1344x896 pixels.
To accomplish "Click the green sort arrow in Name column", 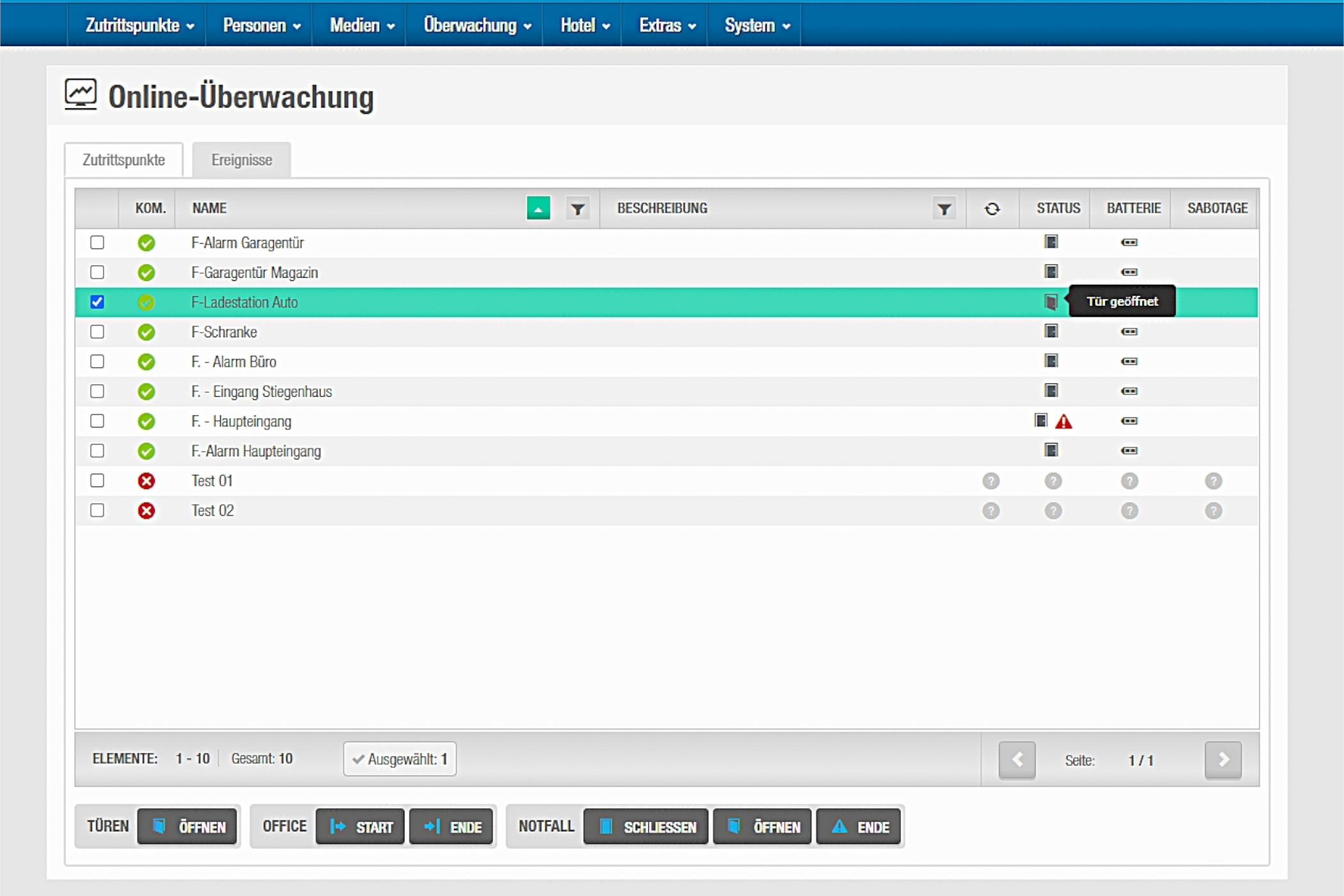I will tap(538, 209).
